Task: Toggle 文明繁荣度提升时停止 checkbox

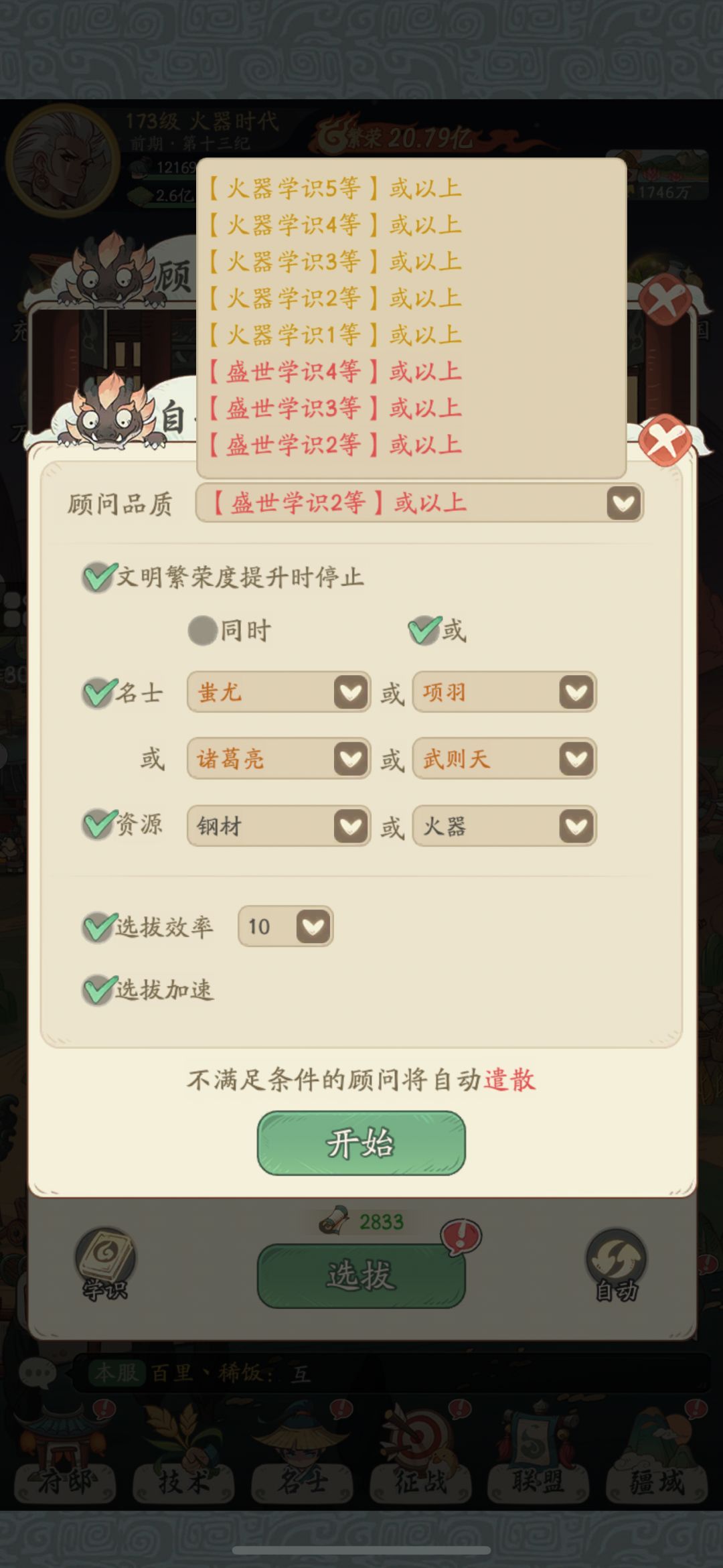Action: 98,577
